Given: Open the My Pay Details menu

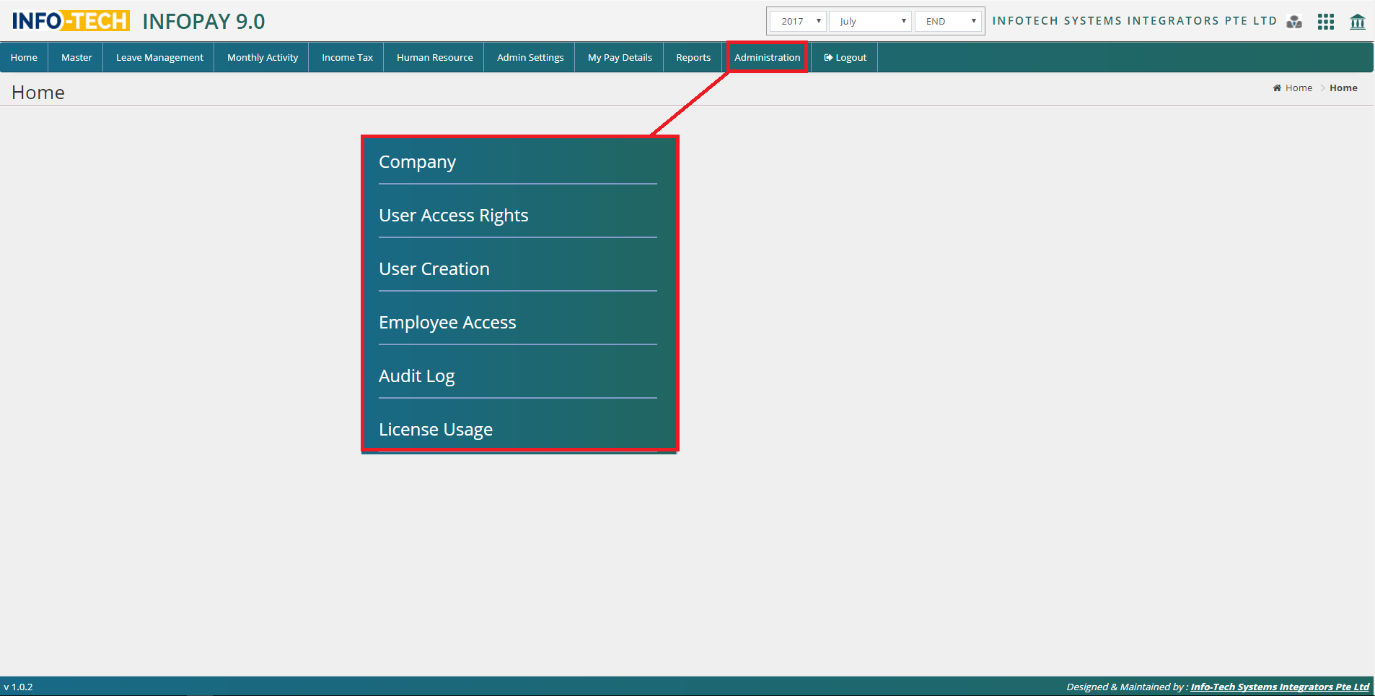Looking at the screenshot, I should coord(619,58).
